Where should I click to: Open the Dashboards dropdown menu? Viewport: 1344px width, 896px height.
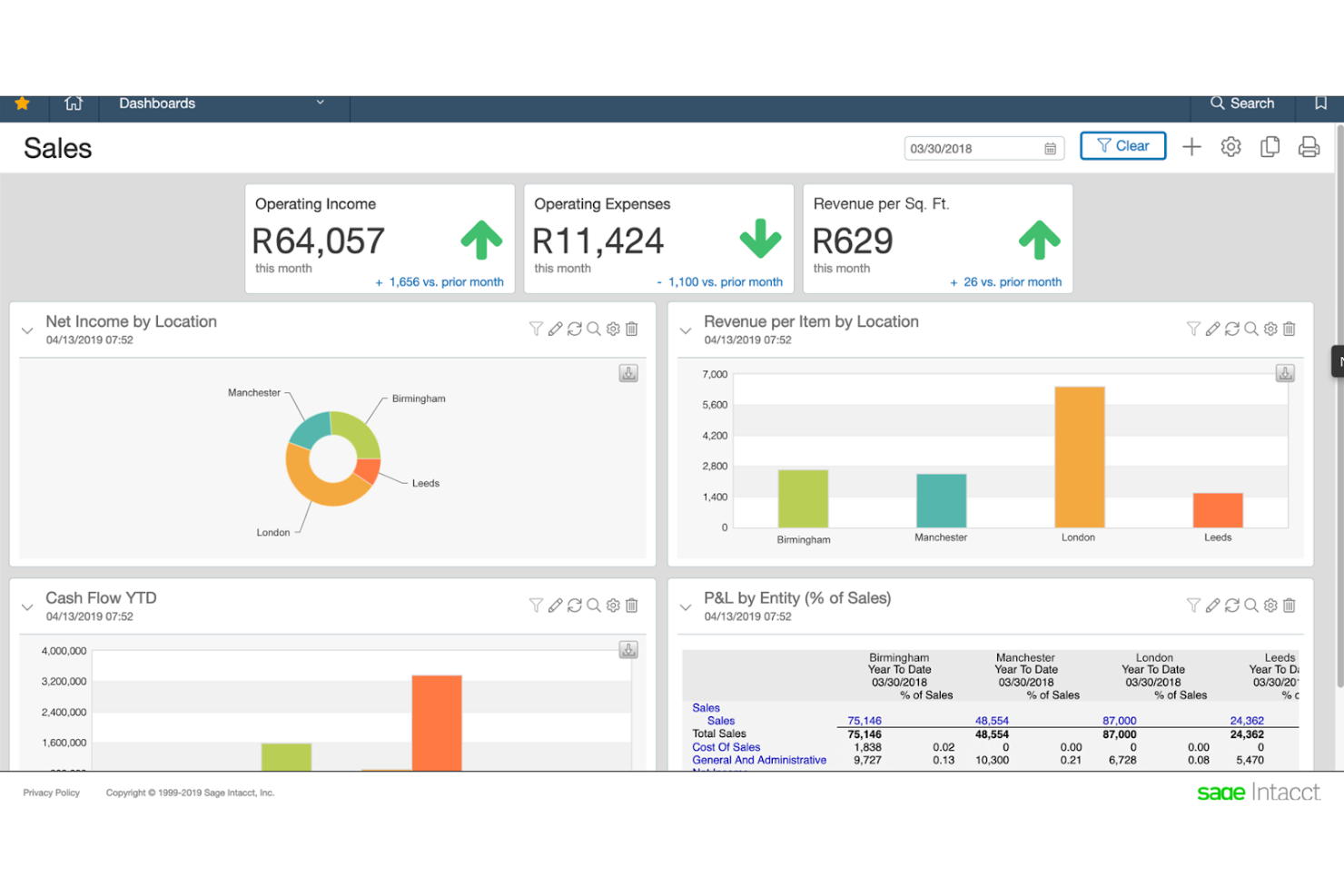point(319,103)
